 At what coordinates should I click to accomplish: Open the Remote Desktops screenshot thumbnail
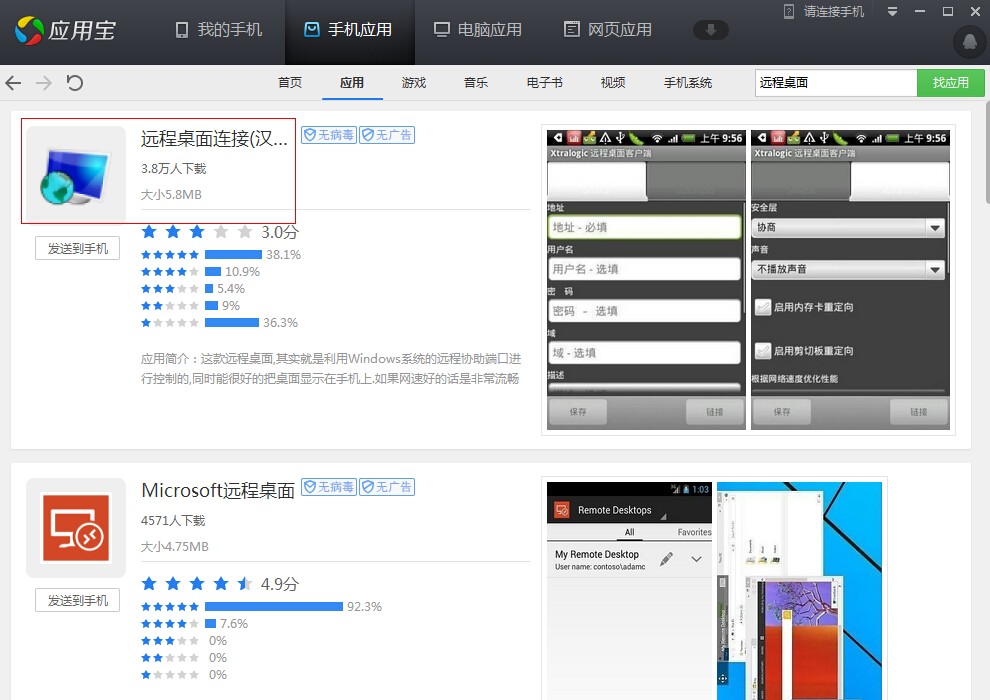629,590
